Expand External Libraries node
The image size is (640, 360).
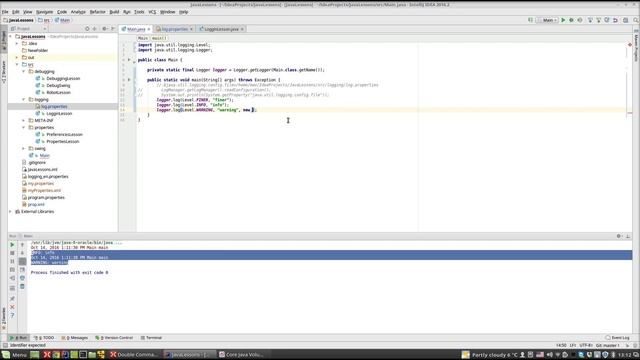tap(11, 211)
